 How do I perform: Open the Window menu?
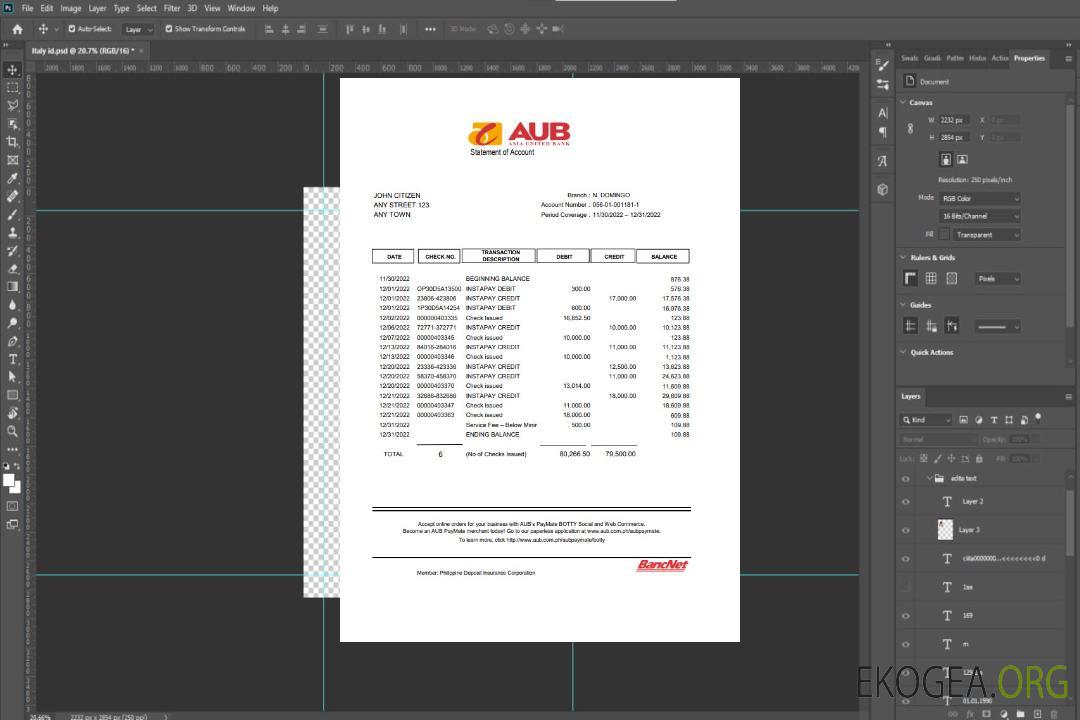[241, 8]
